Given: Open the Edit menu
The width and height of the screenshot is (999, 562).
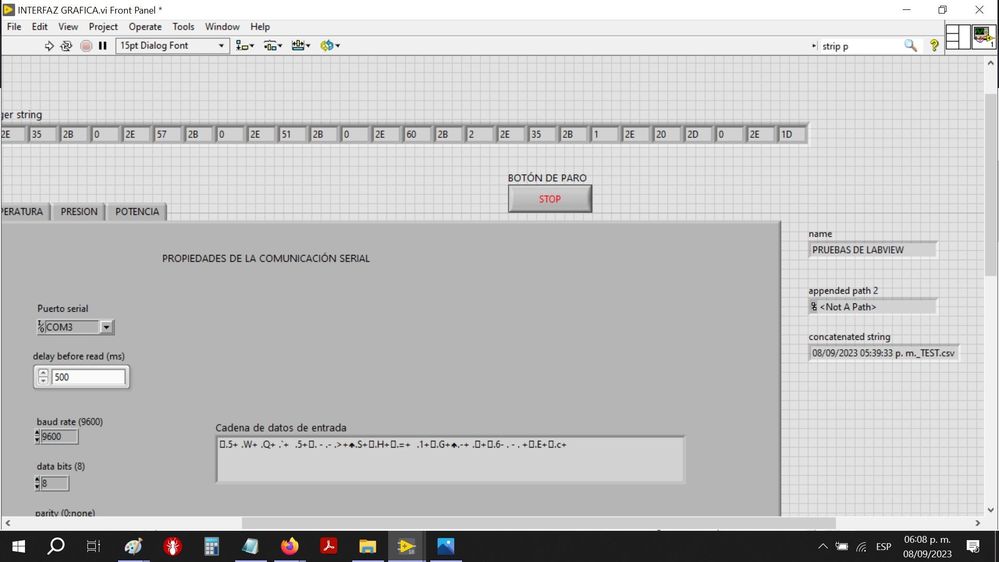Looking at the screenshot, I should pyautogui.click(x=40, y=27).
